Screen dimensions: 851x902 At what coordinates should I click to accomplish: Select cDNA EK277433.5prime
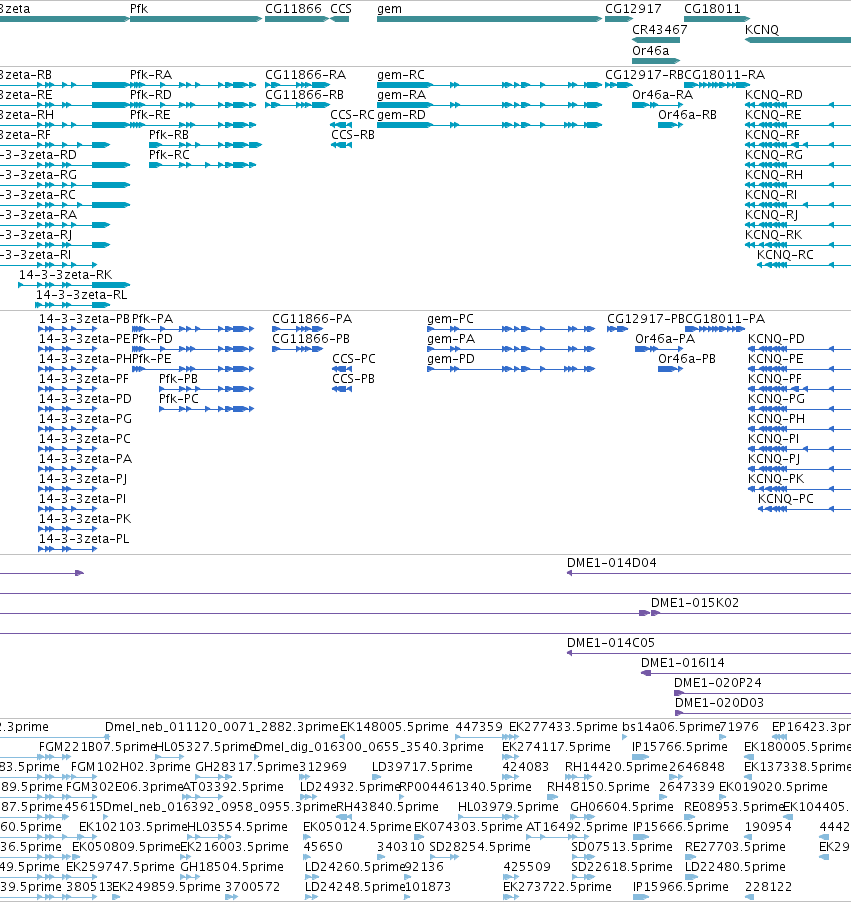coord(563,727)
